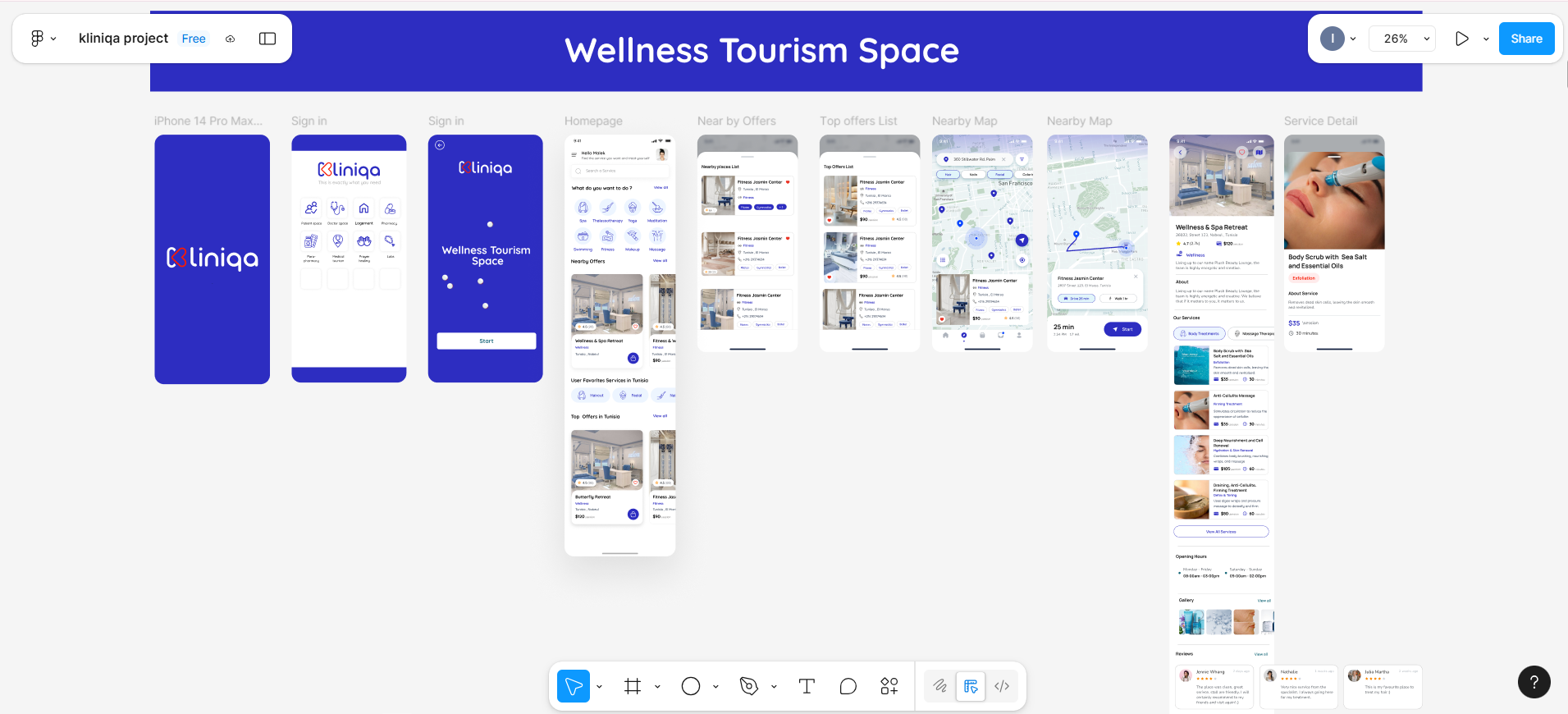Select the Move tool
This screenshot has width=1568, height=714.
click(x=574, y=686)
